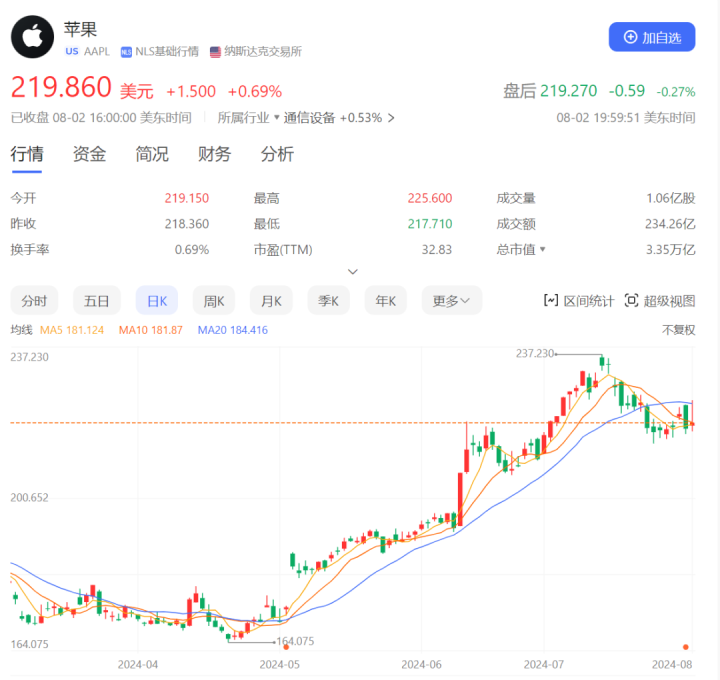Select 五日 chart period
This screenshot has width=720, height=680.
97,301
